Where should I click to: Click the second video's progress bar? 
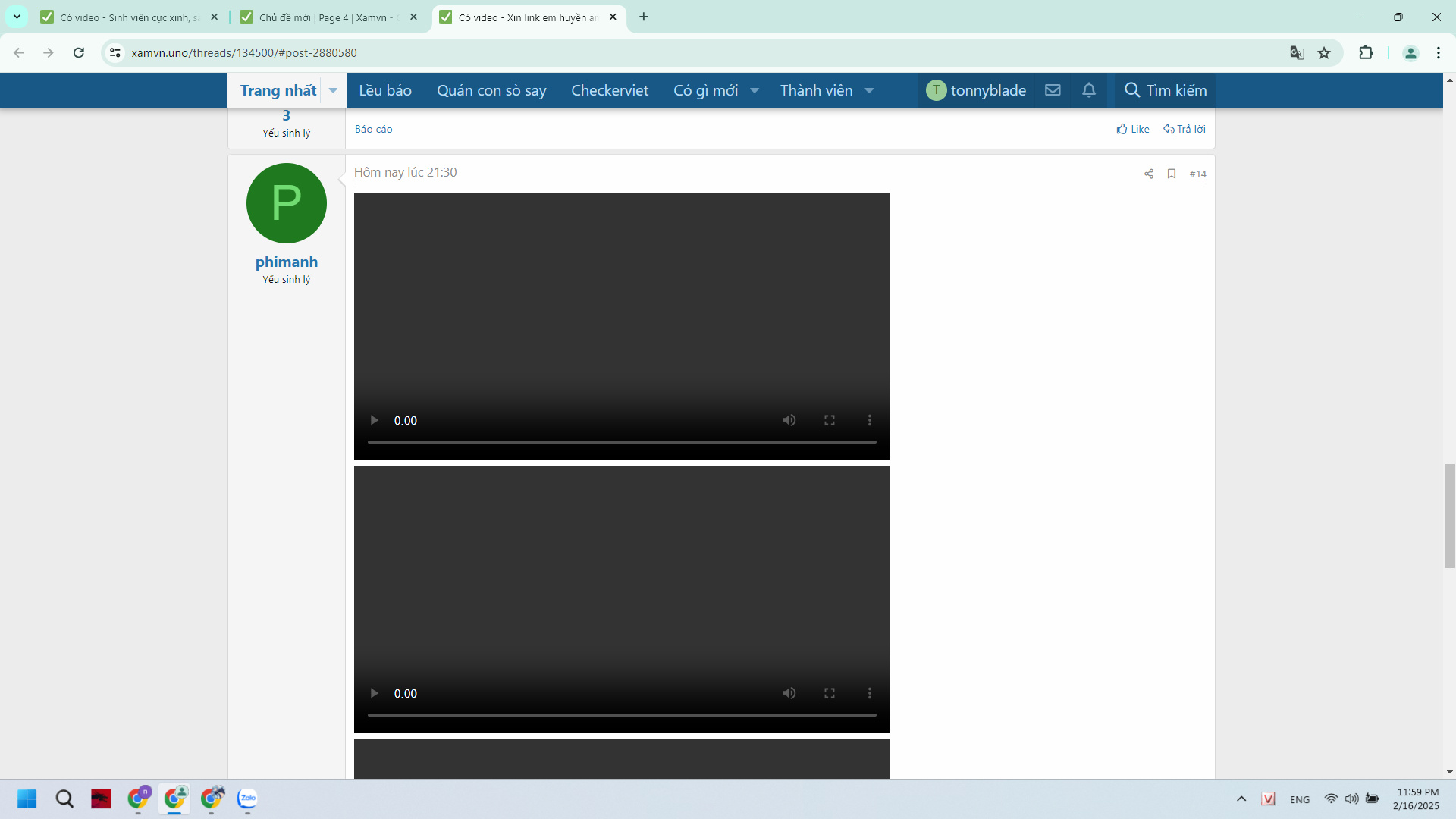622,714
